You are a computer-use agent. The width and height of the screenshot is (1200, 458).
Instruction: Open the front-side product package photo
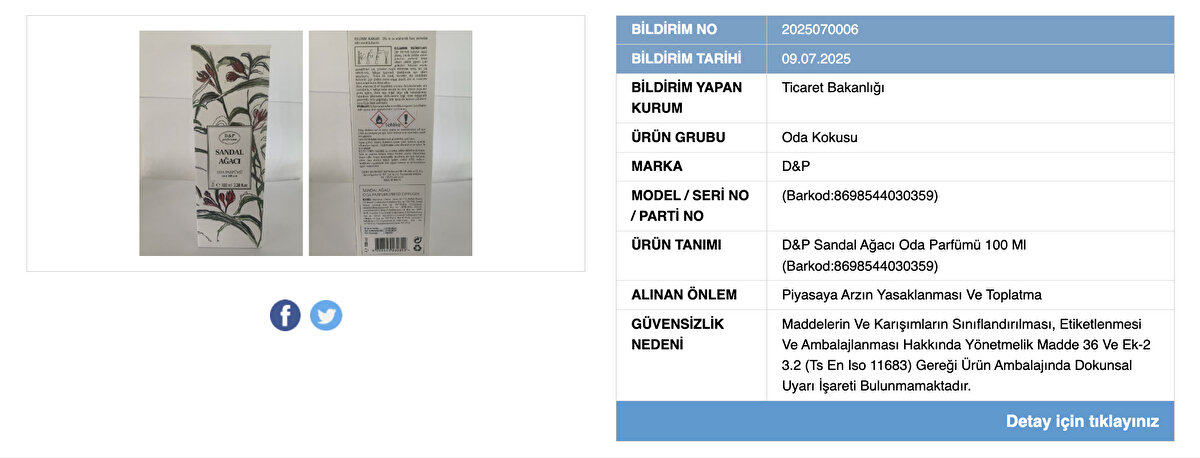pyautogui.click(x=221, y=143)
